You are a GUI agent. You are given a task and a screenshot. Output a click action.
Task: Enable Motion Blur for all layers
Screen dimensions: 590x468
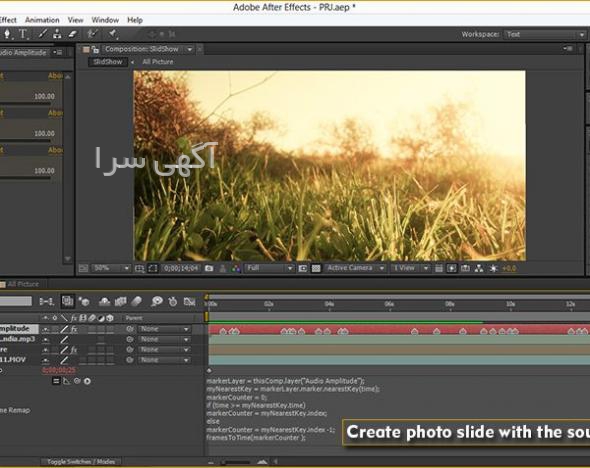[137, 301]
